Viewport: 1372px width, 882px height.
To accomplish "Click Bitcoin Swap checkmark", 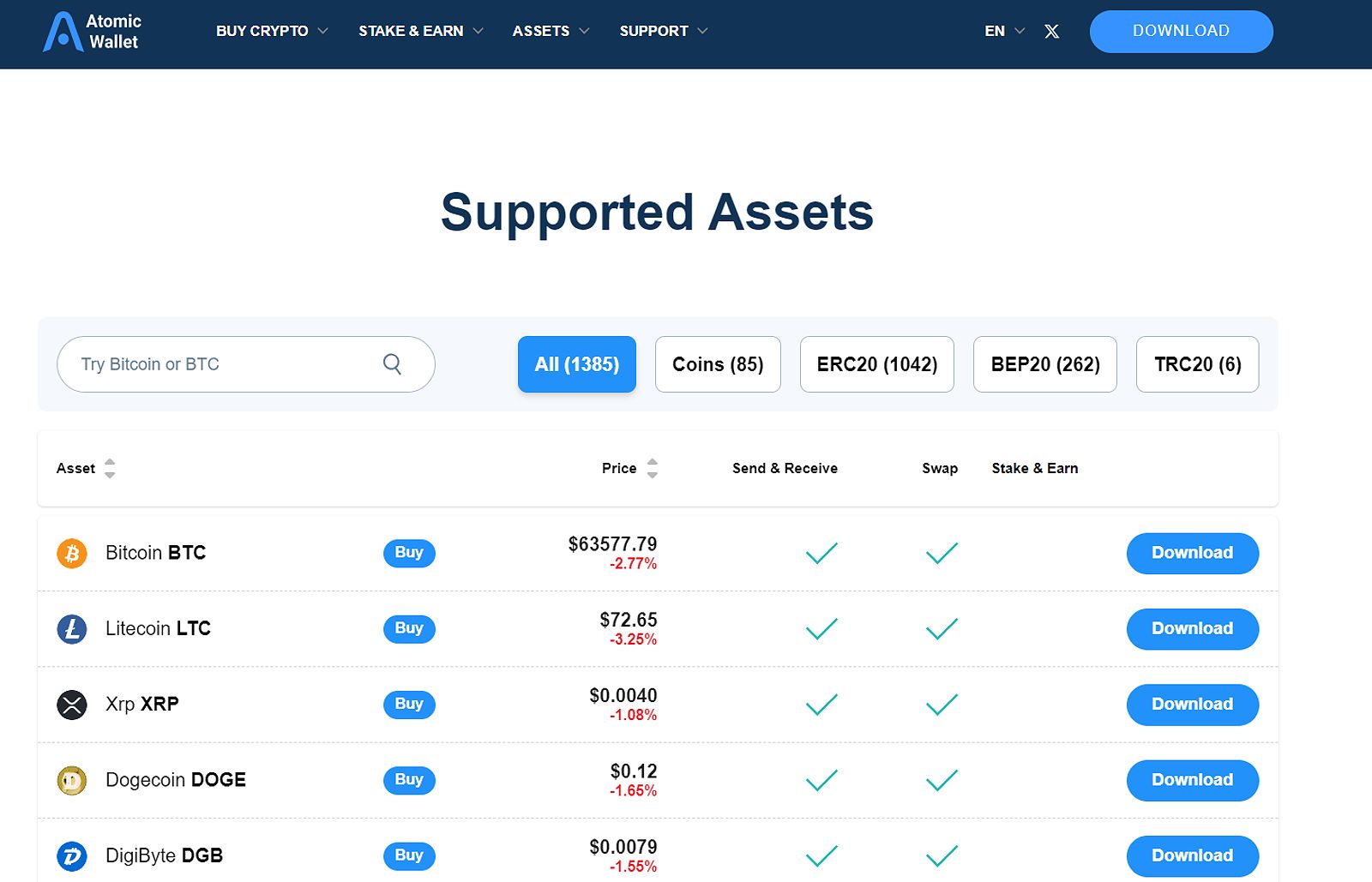I will click(x=942, y=553).
